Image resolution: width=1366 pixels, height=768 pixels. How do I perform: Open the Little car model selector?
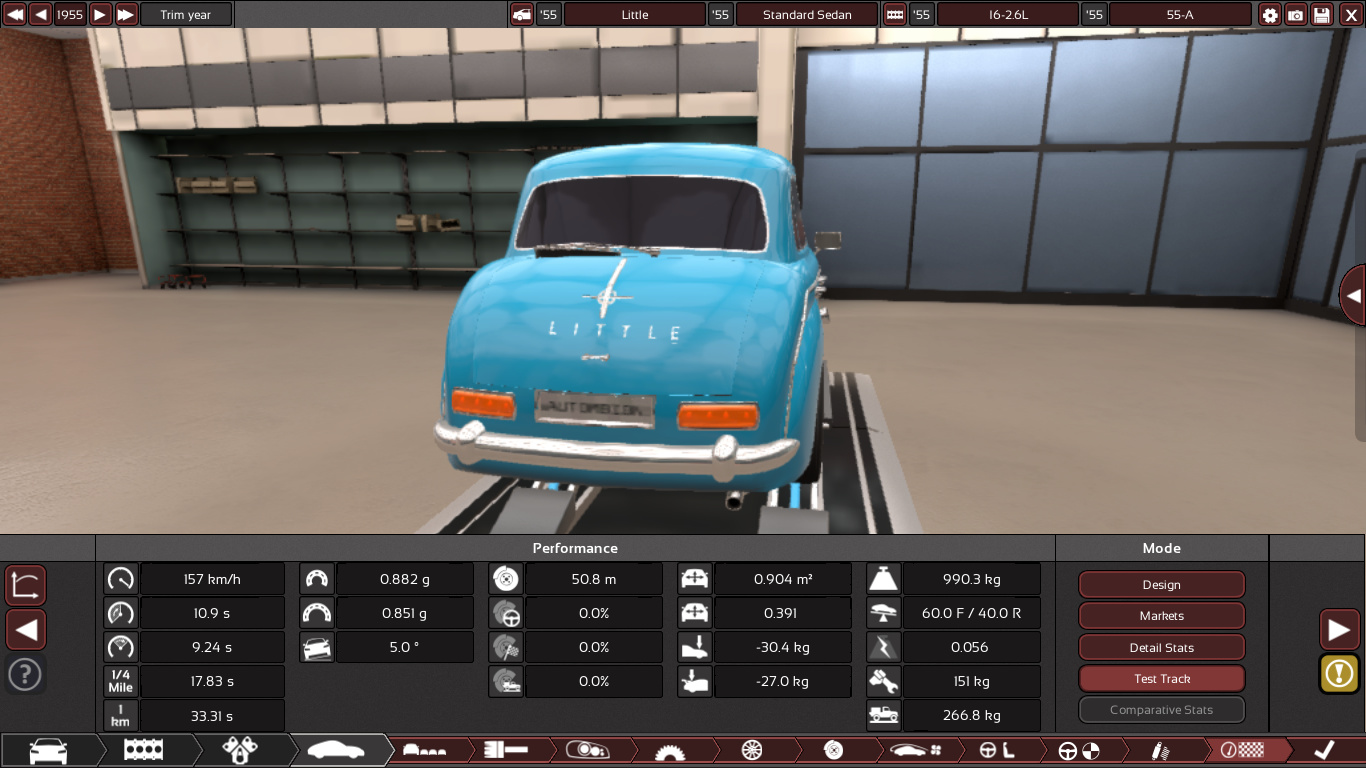(x=634, y=15)
